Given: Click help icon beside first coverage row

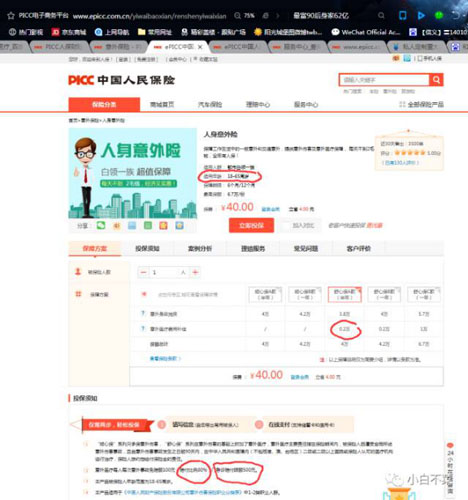Looking at the screenshot, I should [x=143, y=313].
